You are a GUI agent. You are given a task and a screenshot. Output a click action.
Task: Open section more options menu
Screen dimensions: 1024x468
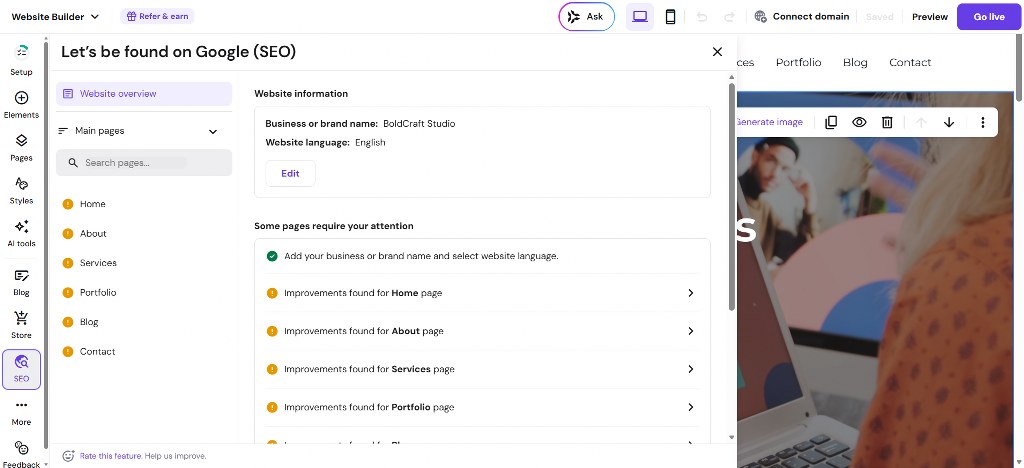[x=982, y=122]
